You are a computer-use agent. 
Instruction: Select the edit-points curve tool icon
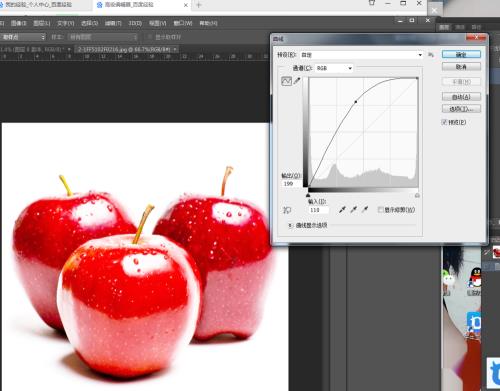tap(286, 81)
